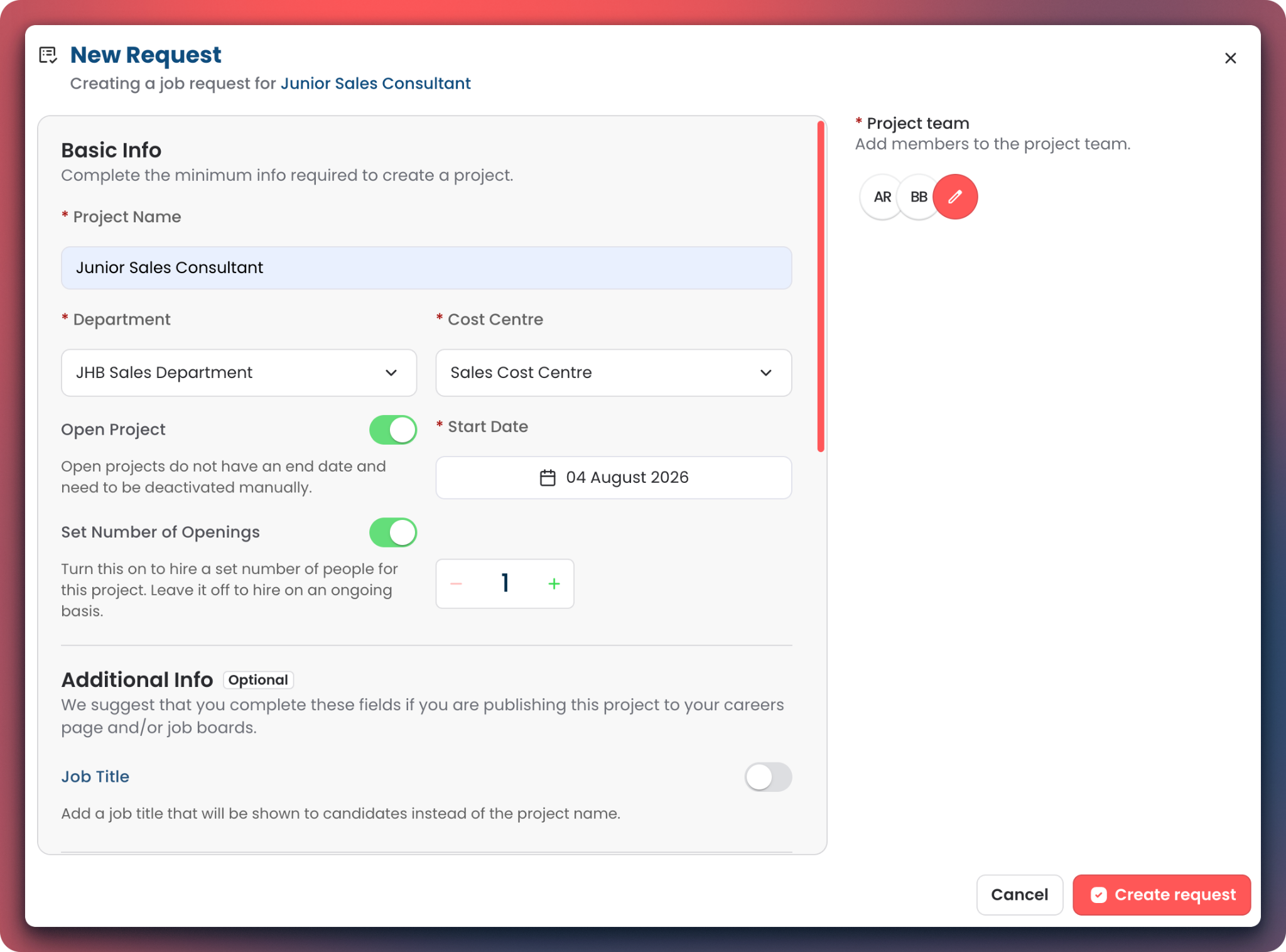1286x952 pixels.
Task: Click the New Request title
Action: (x=146, y=55)
